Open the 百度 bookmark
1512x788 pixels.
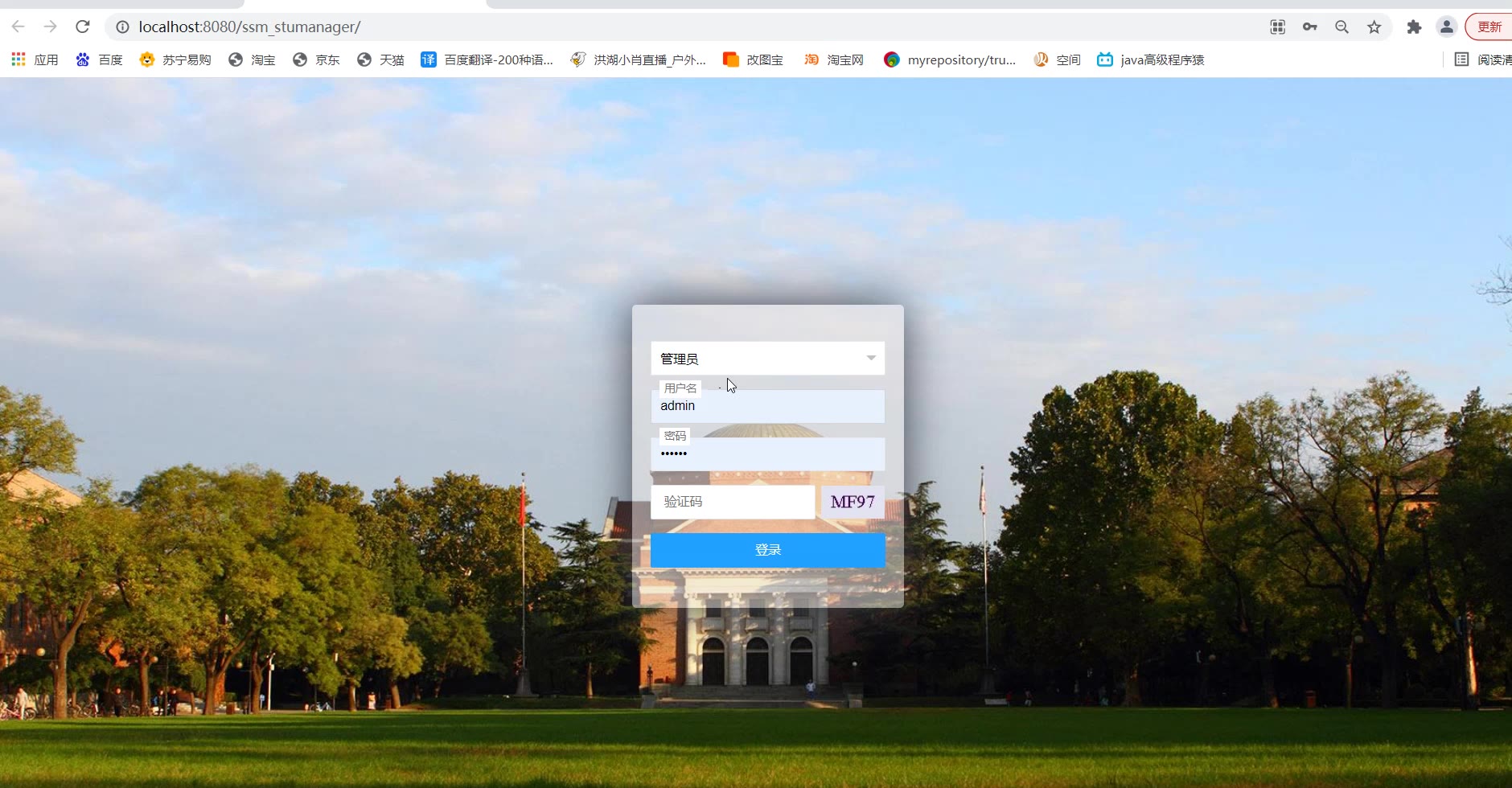(x=99, y=60)
